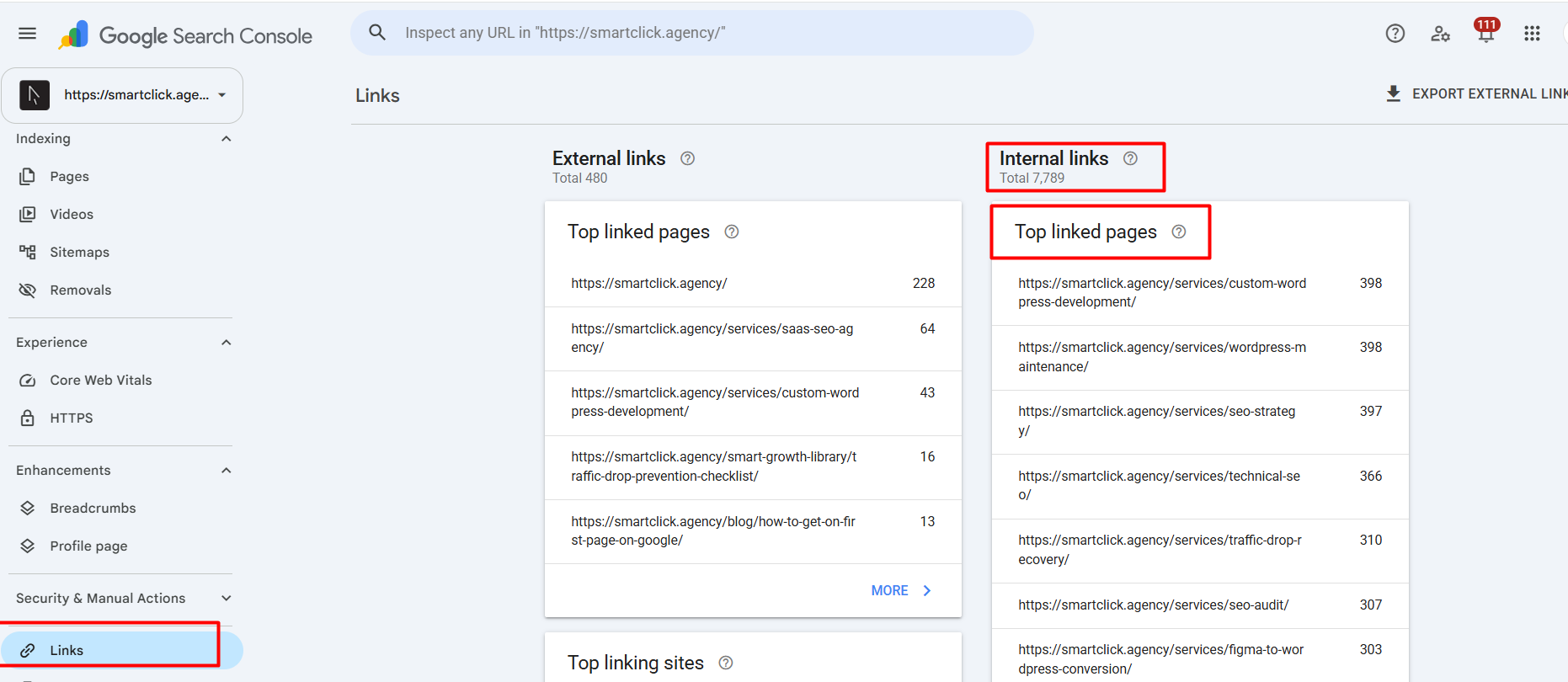Select Links in the sidebar

[122, 651]
